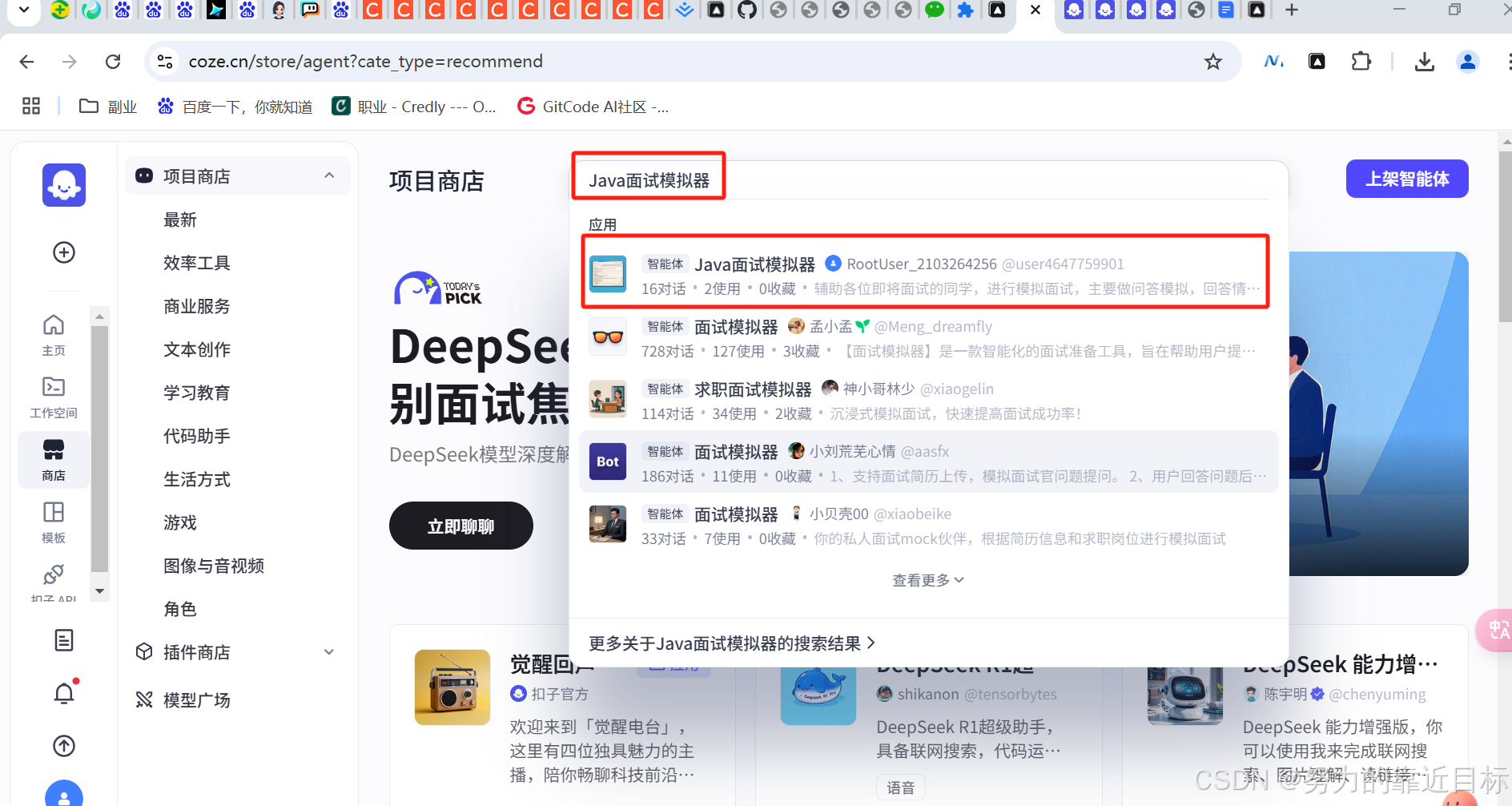The image size is (1512, 806).
Task: Select the 代码助手 category
Action: [x=197, y=436]
